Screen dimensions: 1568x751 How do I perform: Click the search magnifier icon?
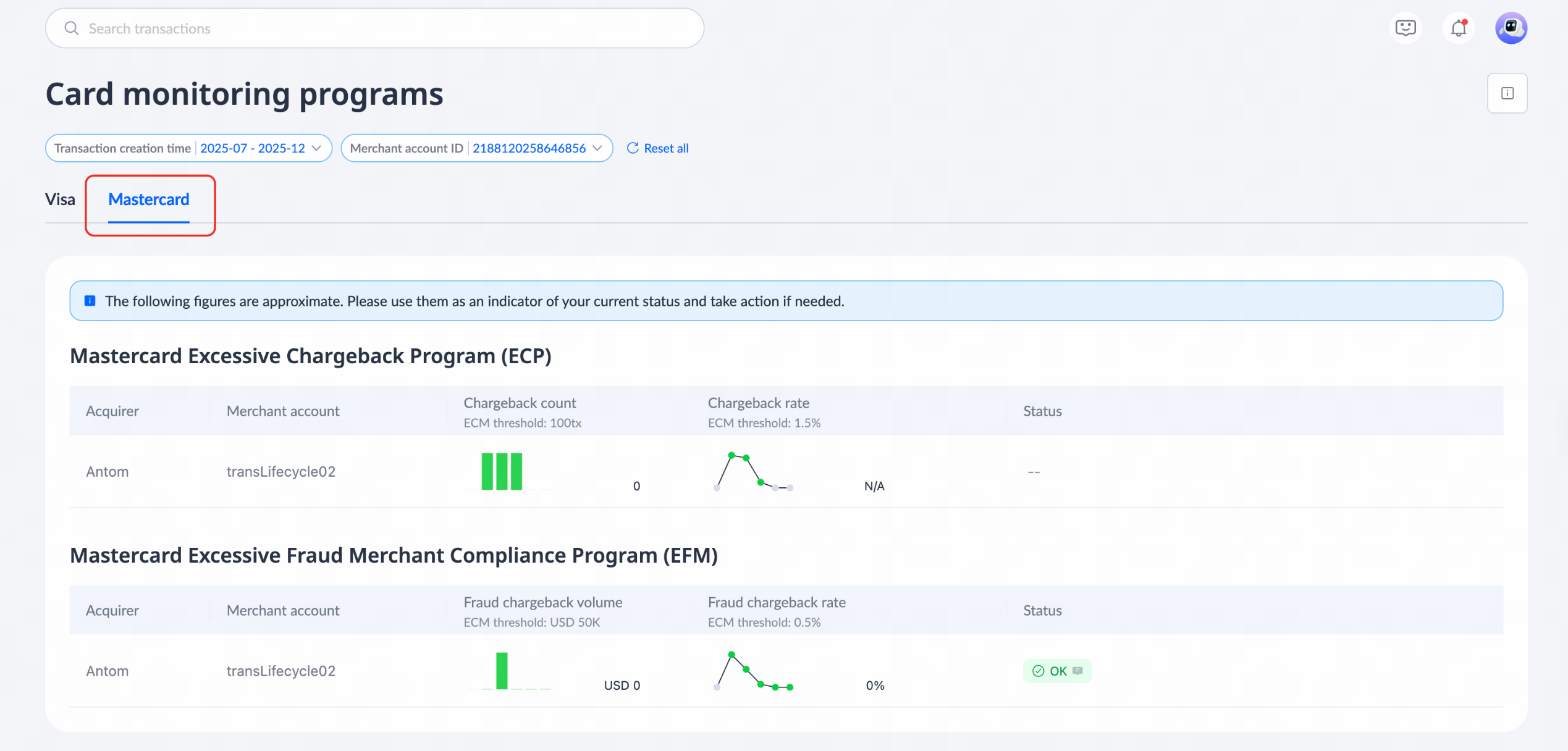[72, 28]
